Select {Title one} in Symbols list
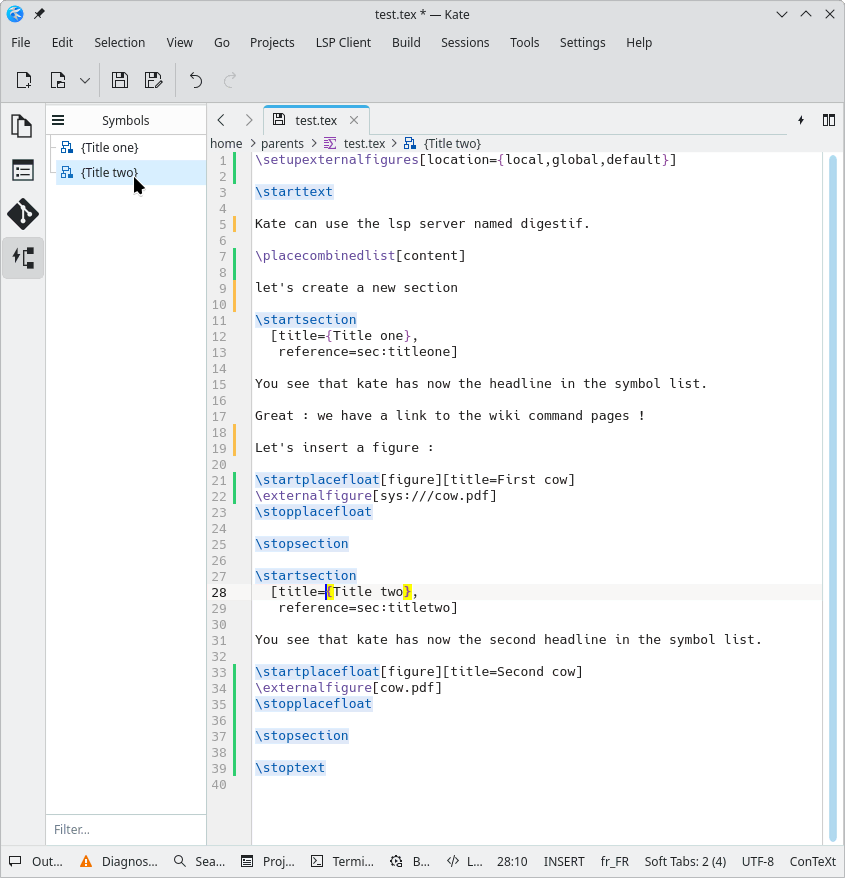The height and width of the screenshot is (878, 845). (x=109, y=148)
